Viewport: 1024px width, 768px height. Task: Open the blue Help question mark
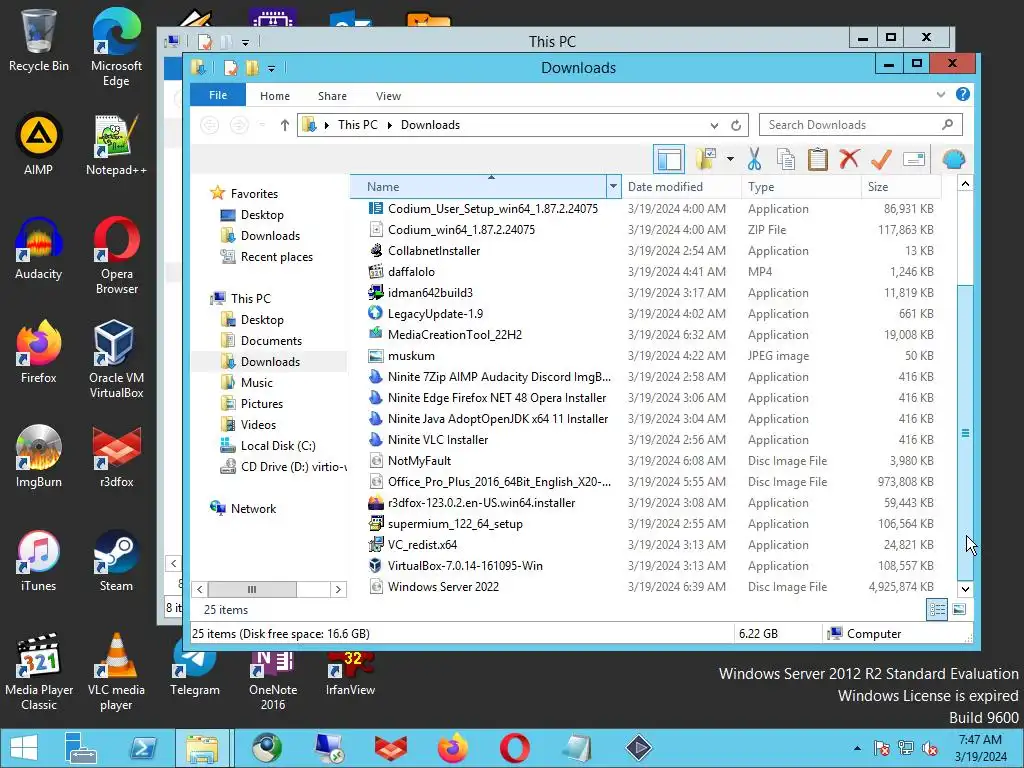(x=963, y=95)
